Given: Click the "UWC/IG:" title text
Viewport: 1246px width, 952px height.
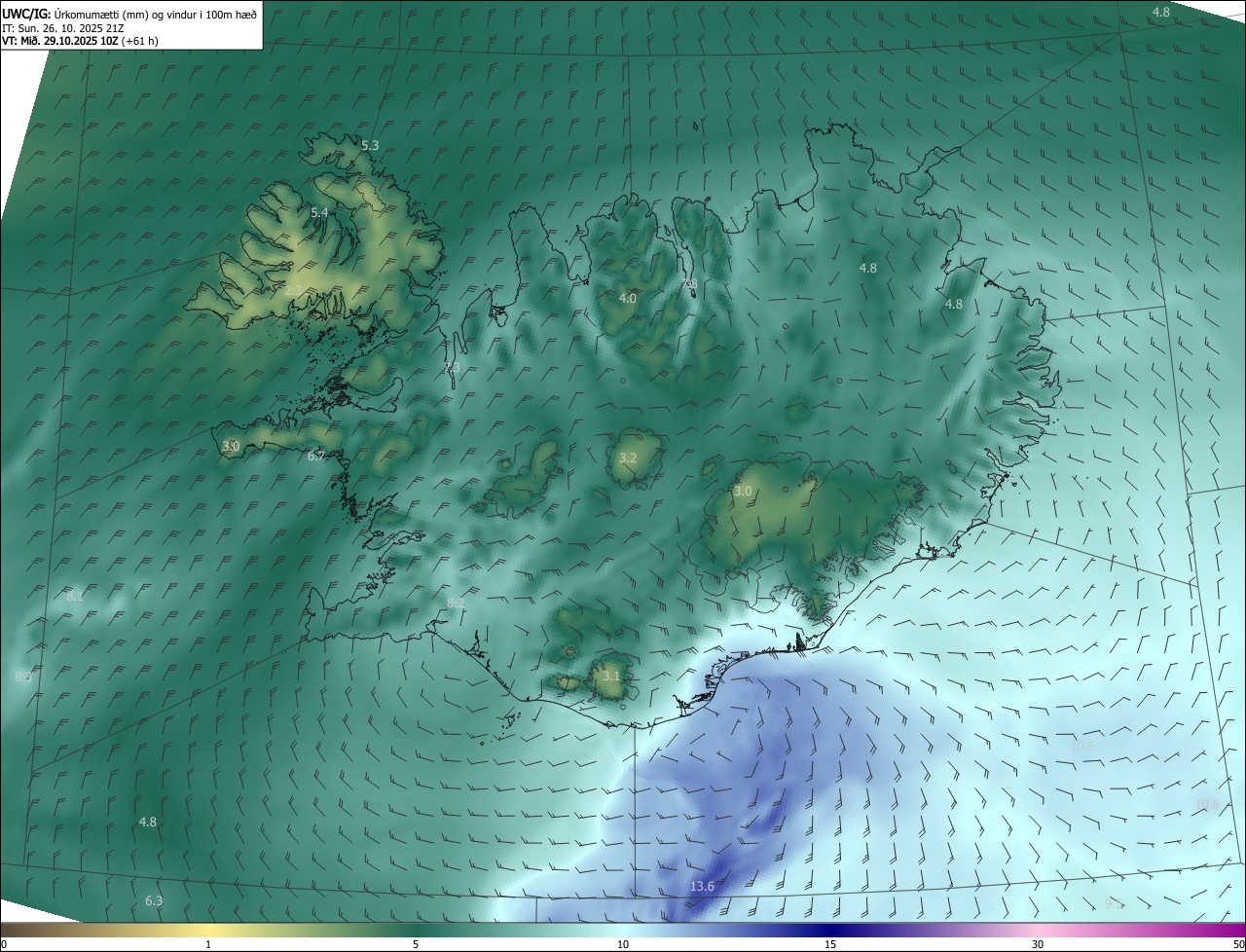Looking at the screenshot, I should click(x=26, y=14).
